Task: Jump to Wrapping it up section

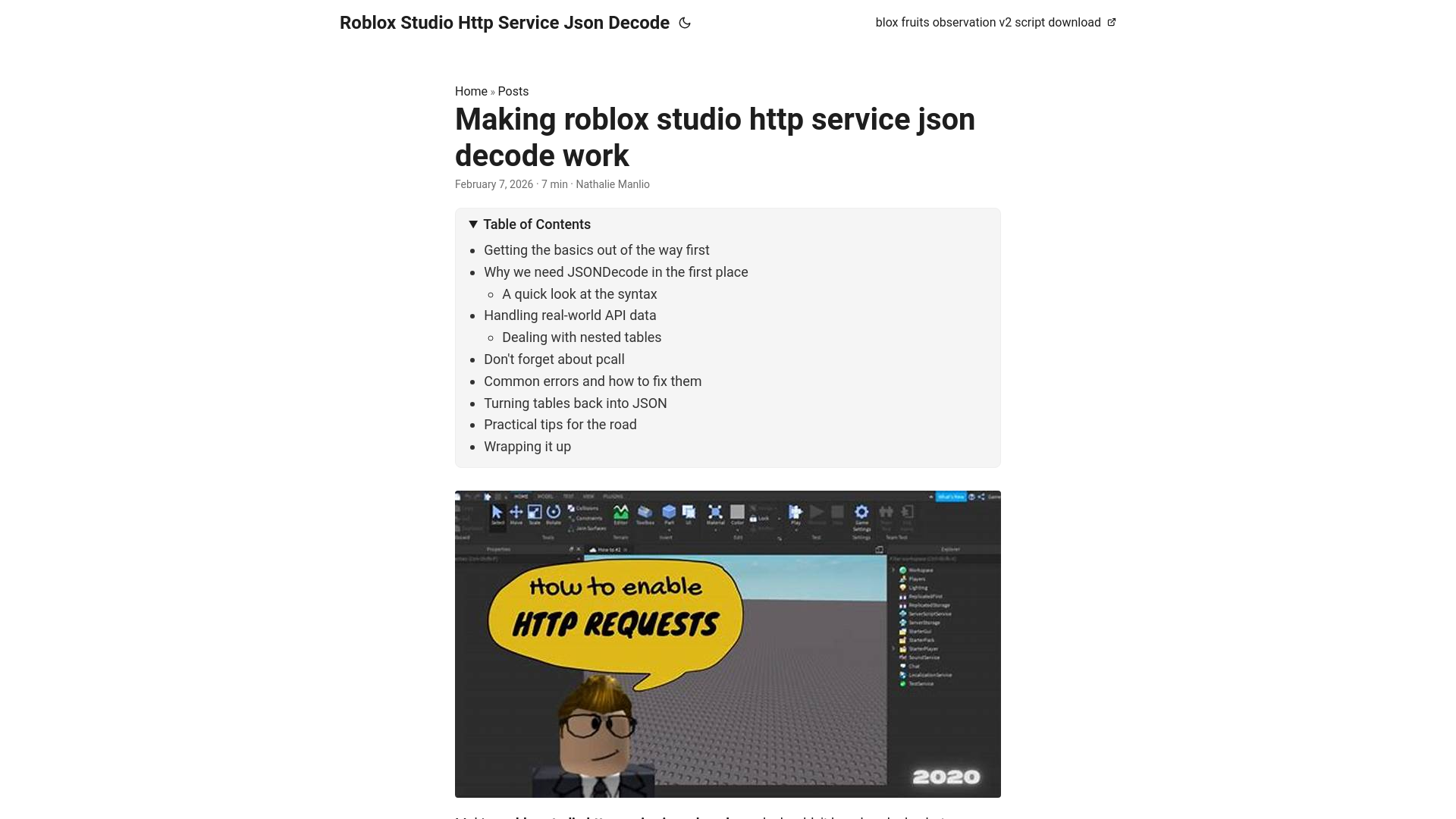Action: pos(528,447)
